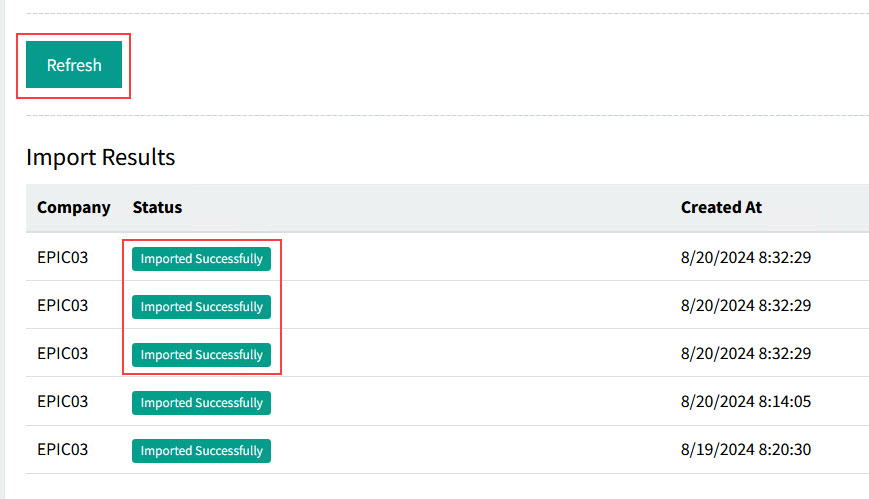Click the 8/19/2024 8:20:30 timestamp

tap(745, 450)
